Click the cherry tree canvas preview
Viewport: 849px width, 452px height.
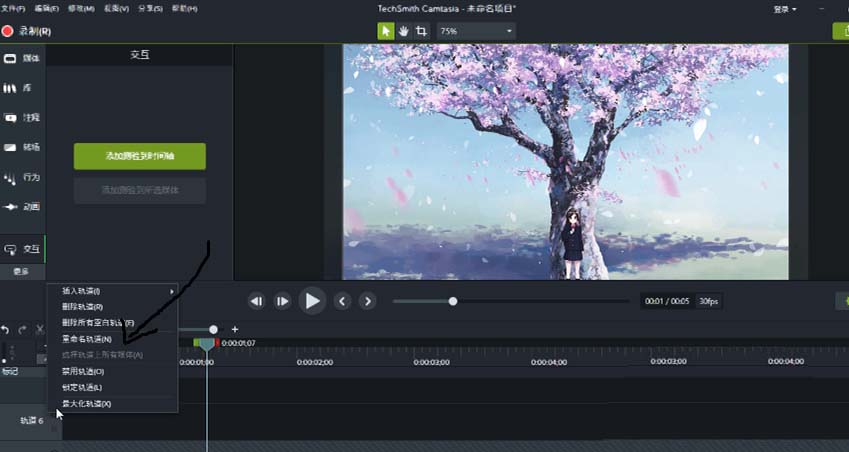tap(565, 162)
